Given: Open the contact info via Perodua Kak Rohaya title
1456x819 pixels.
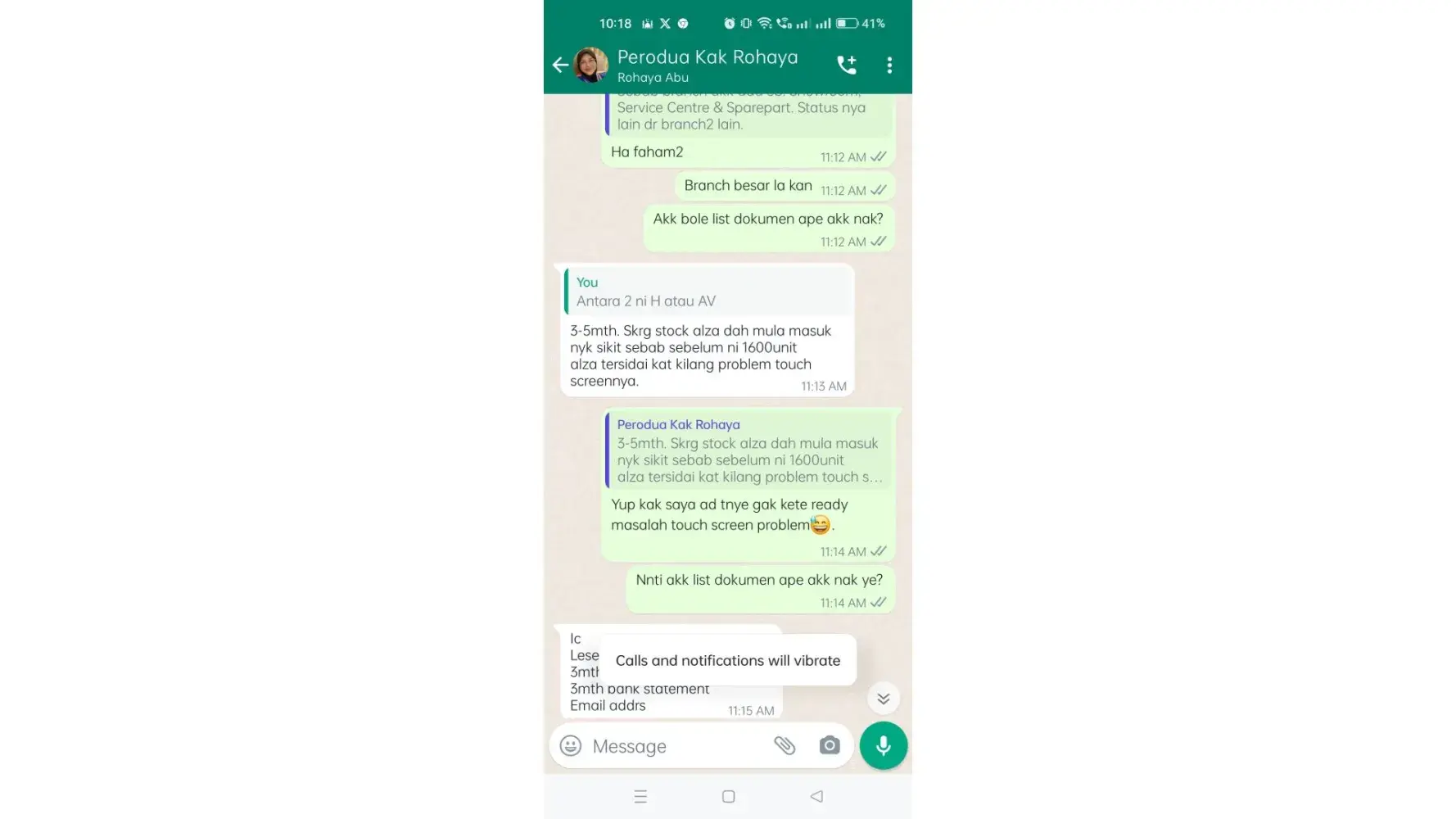Looking at the screenshot, I should click(x=708, y=57).
